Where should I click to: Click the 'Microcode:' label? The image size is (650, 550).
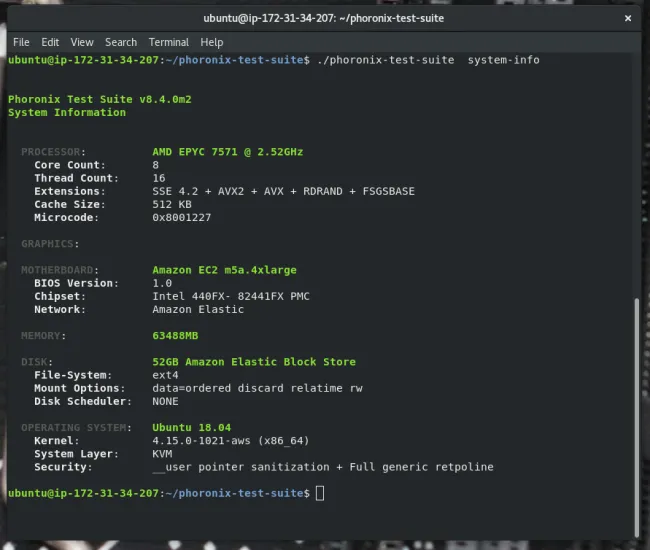(67, 218)
